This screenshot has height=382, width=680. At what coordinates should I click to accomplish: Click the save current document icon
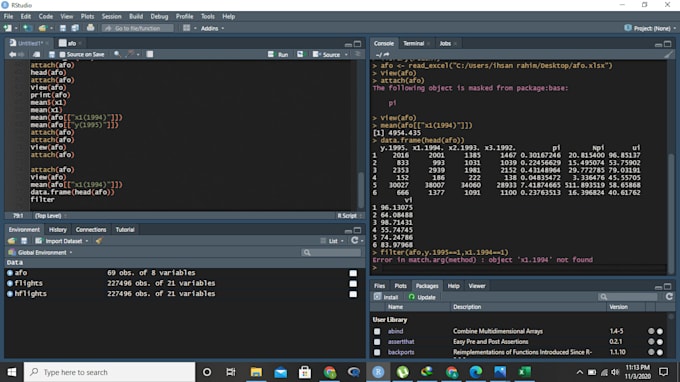63,28
